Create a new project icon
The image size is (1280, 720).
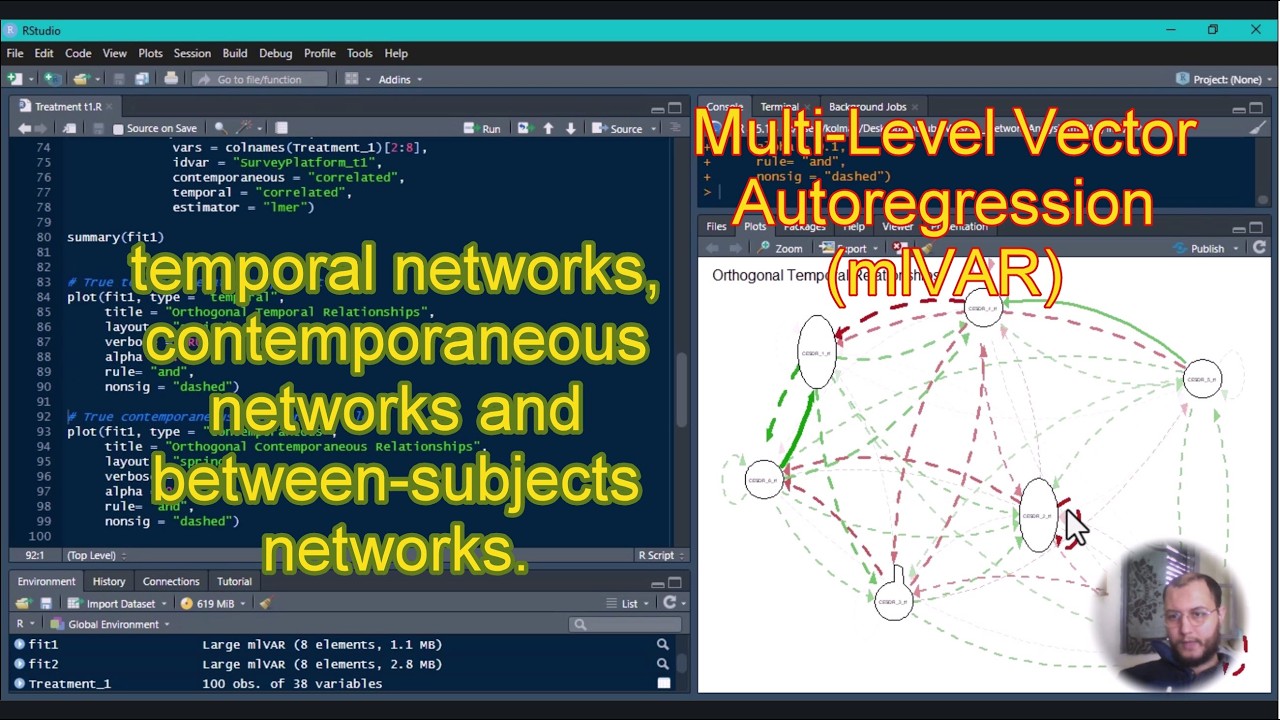55,79
